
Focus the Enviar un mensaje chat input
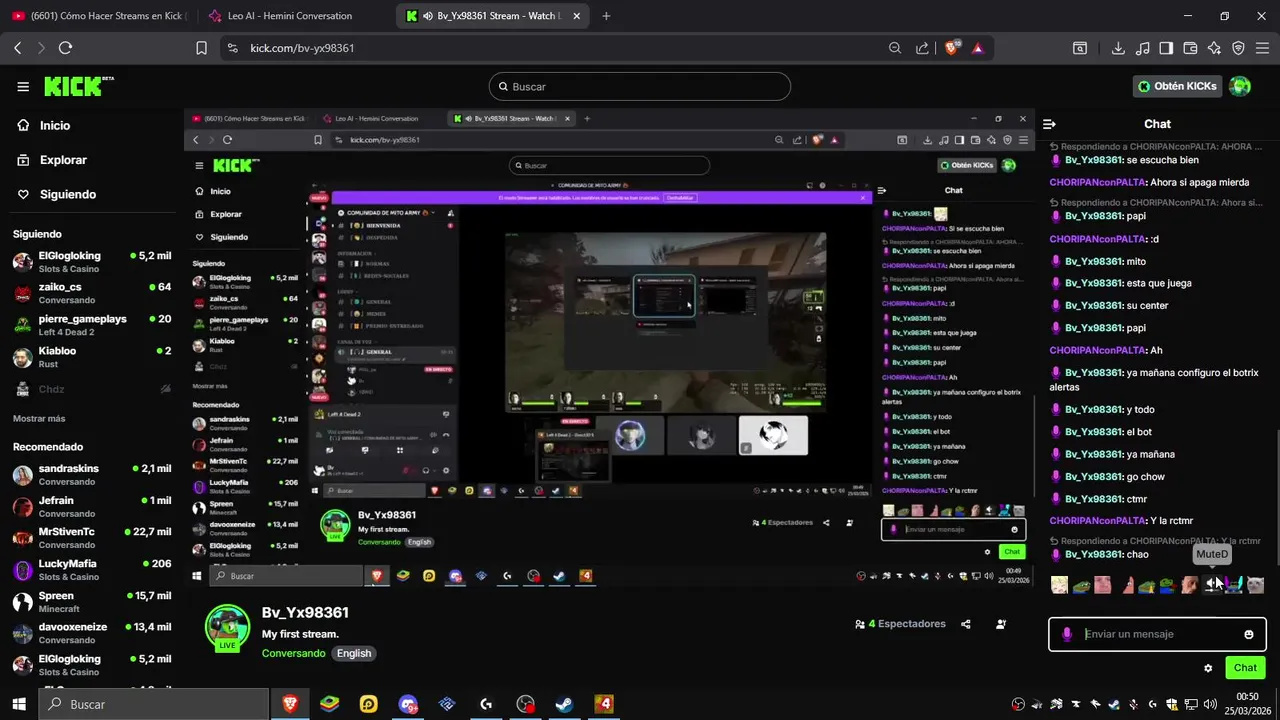click(1157, 634)
